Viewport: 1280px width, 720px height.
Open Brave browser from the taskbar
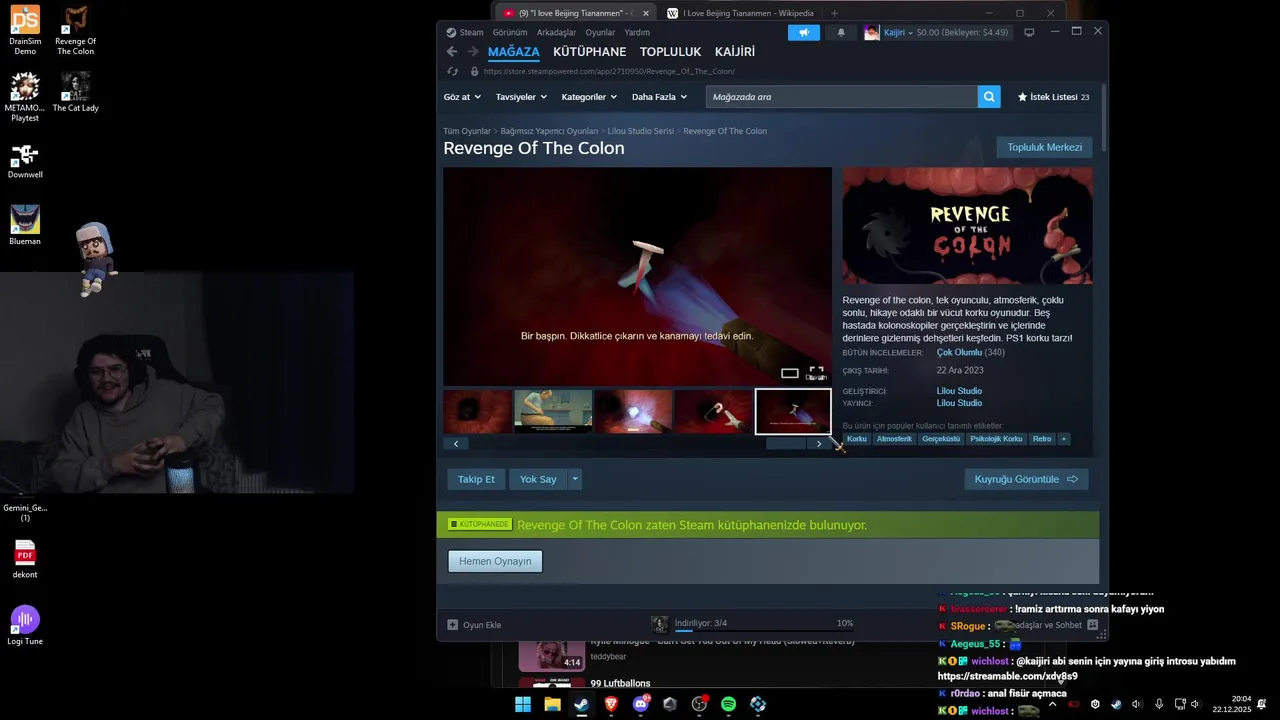(611, 704)
